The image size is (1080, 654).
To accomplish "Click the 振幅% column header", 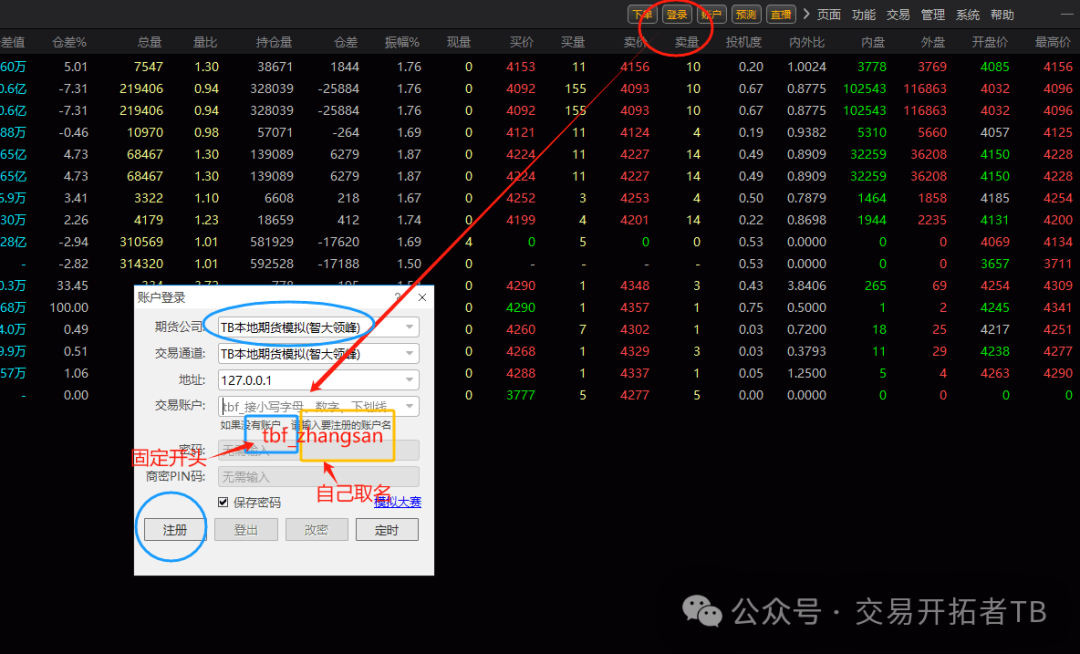I will pos(402,42).
